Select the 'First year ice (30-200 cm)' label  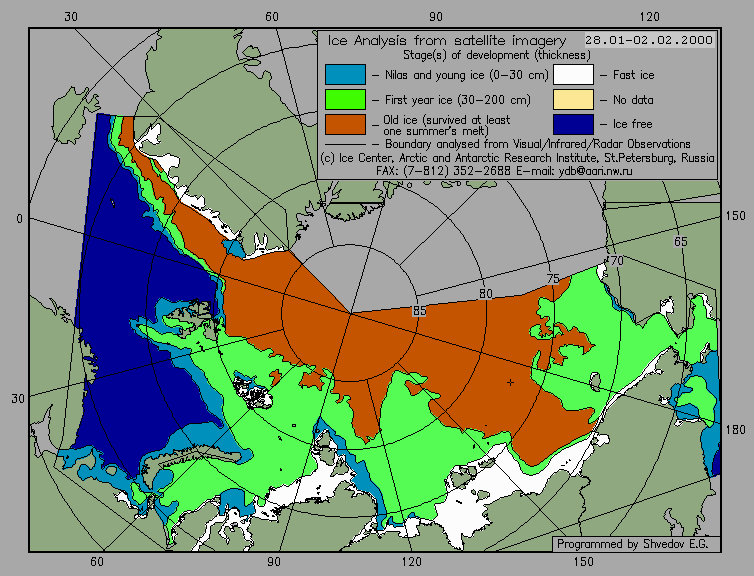tap(458, 100)
